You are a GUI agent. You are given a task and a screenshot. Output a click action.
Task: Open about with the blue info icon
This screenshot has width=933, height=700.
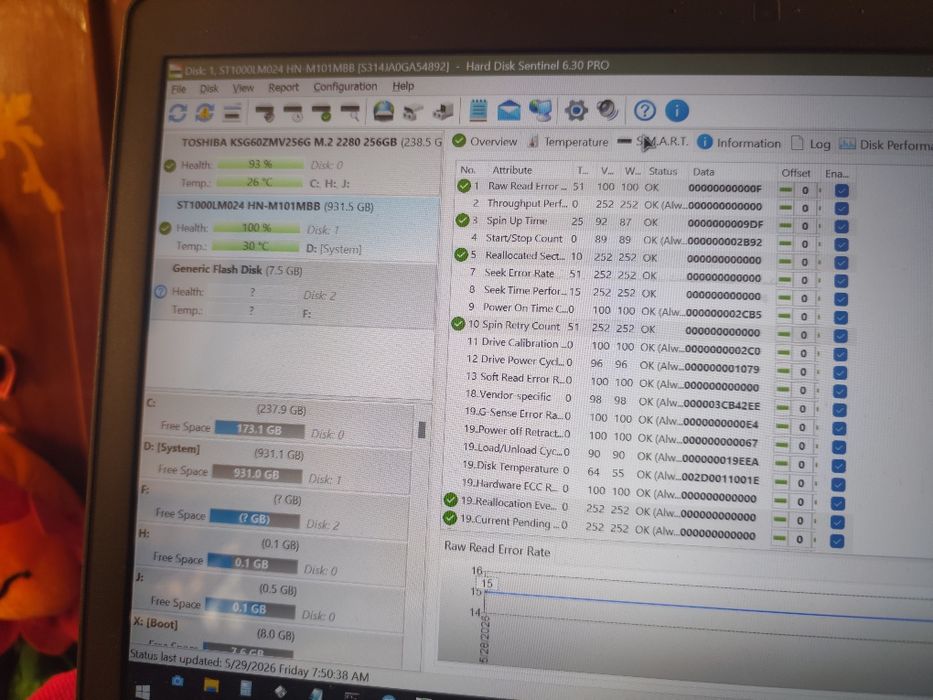click(x=677, y=111)
